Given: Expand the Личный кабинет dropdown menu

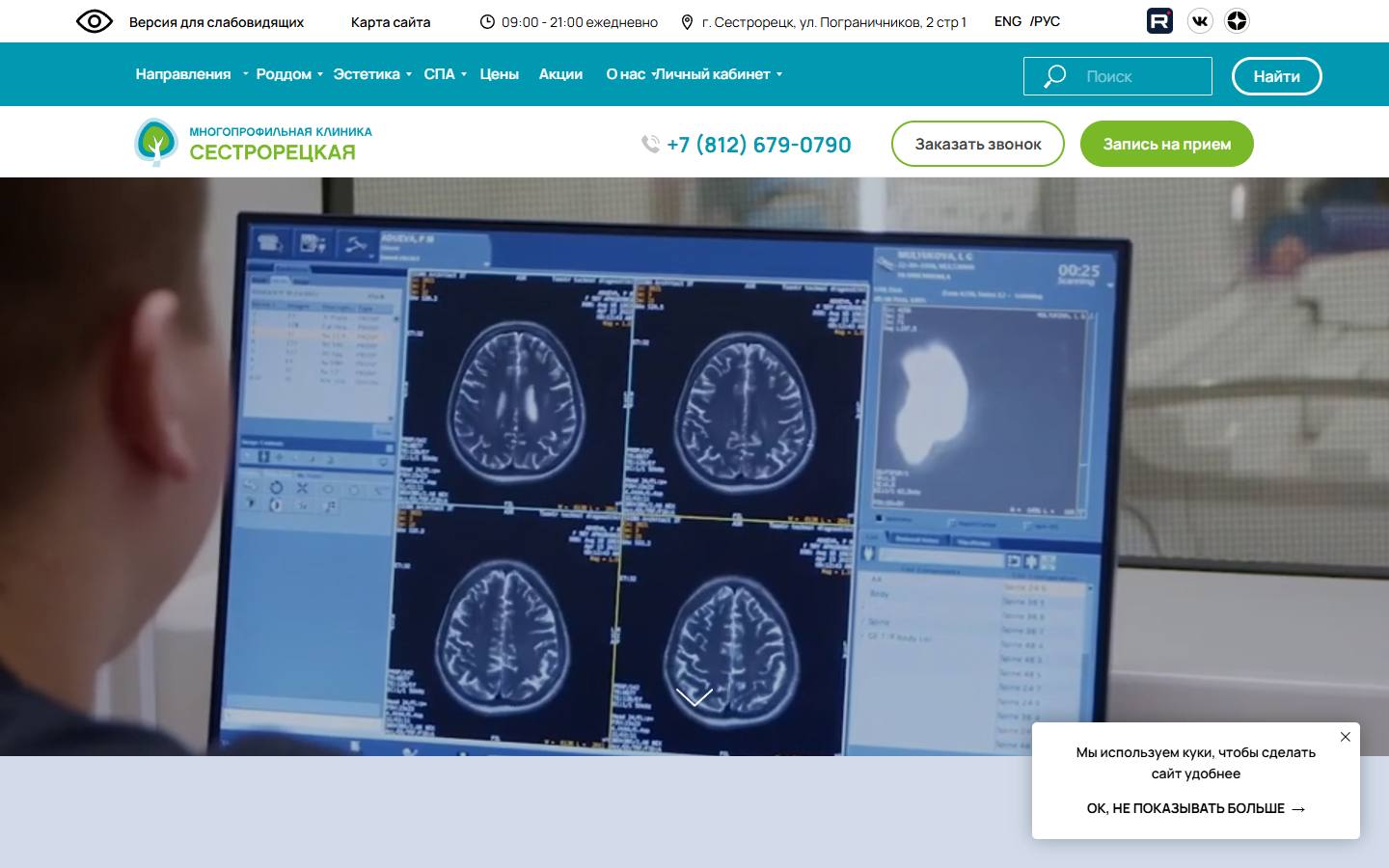Looking at the screenshot, I should click(718, 74).
